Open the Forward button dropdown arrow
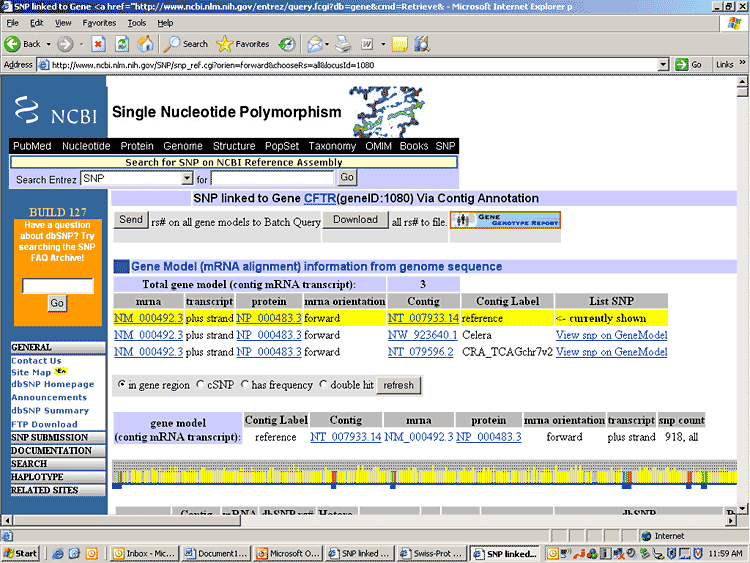The width and height of the screenshot is (750, 563). tap(81, 44)
